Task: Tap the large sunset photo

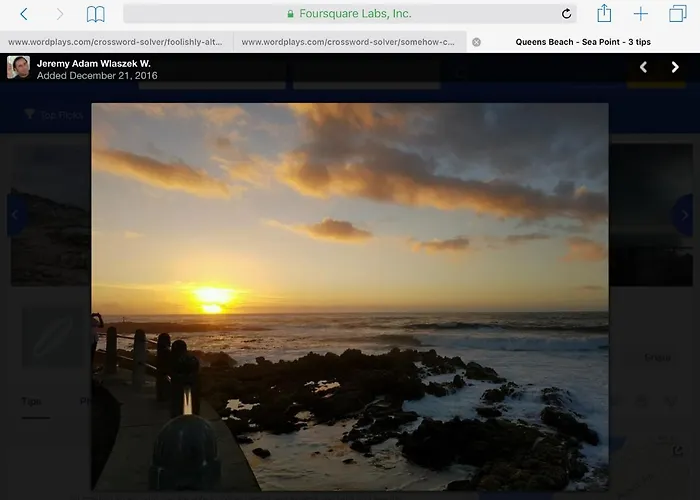Action: click(350, 297)
